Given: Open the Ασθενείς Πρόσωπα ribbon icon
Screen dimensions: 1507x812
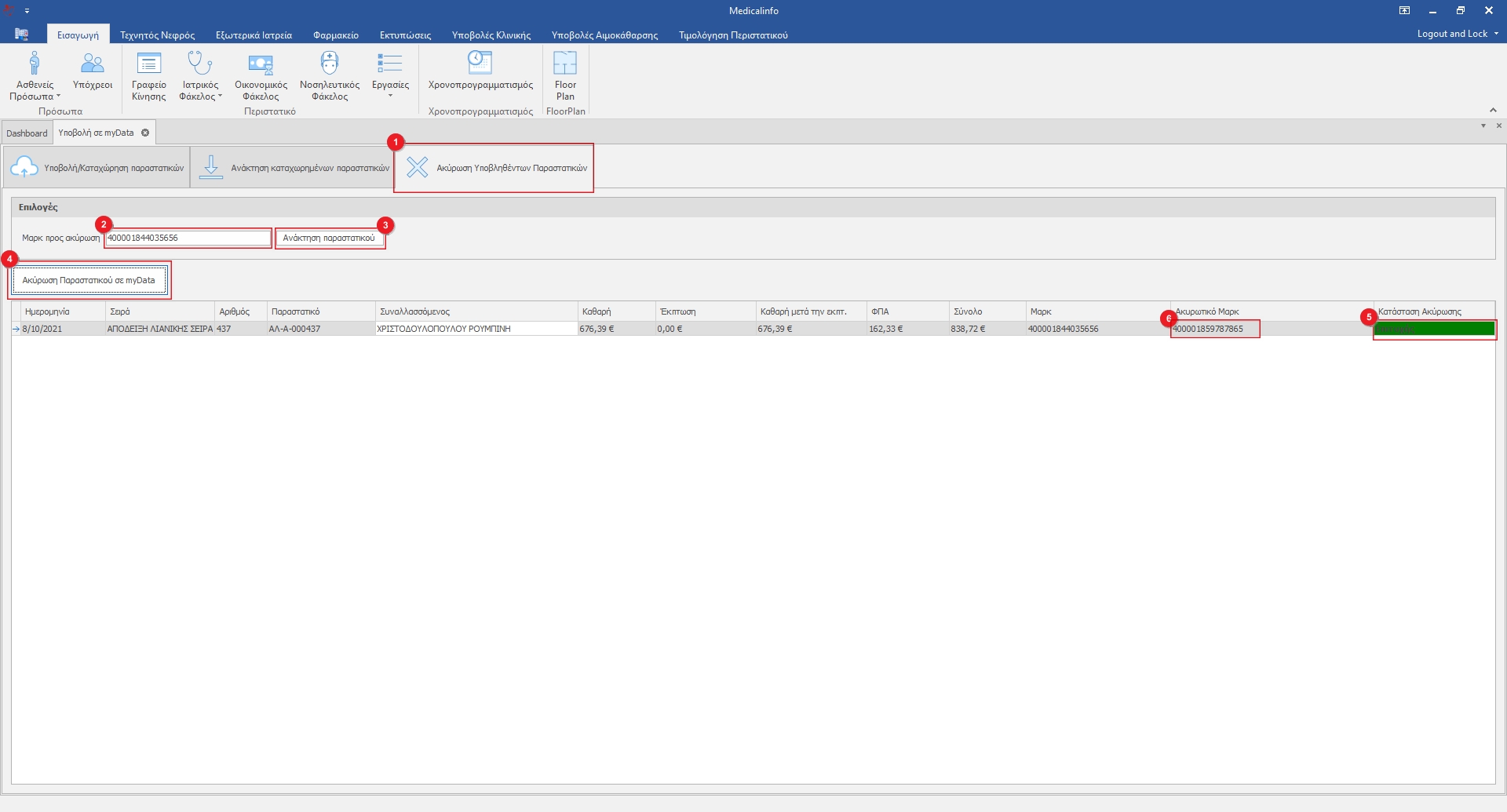Looking at the screenshot, I should (x=35, y=75).
